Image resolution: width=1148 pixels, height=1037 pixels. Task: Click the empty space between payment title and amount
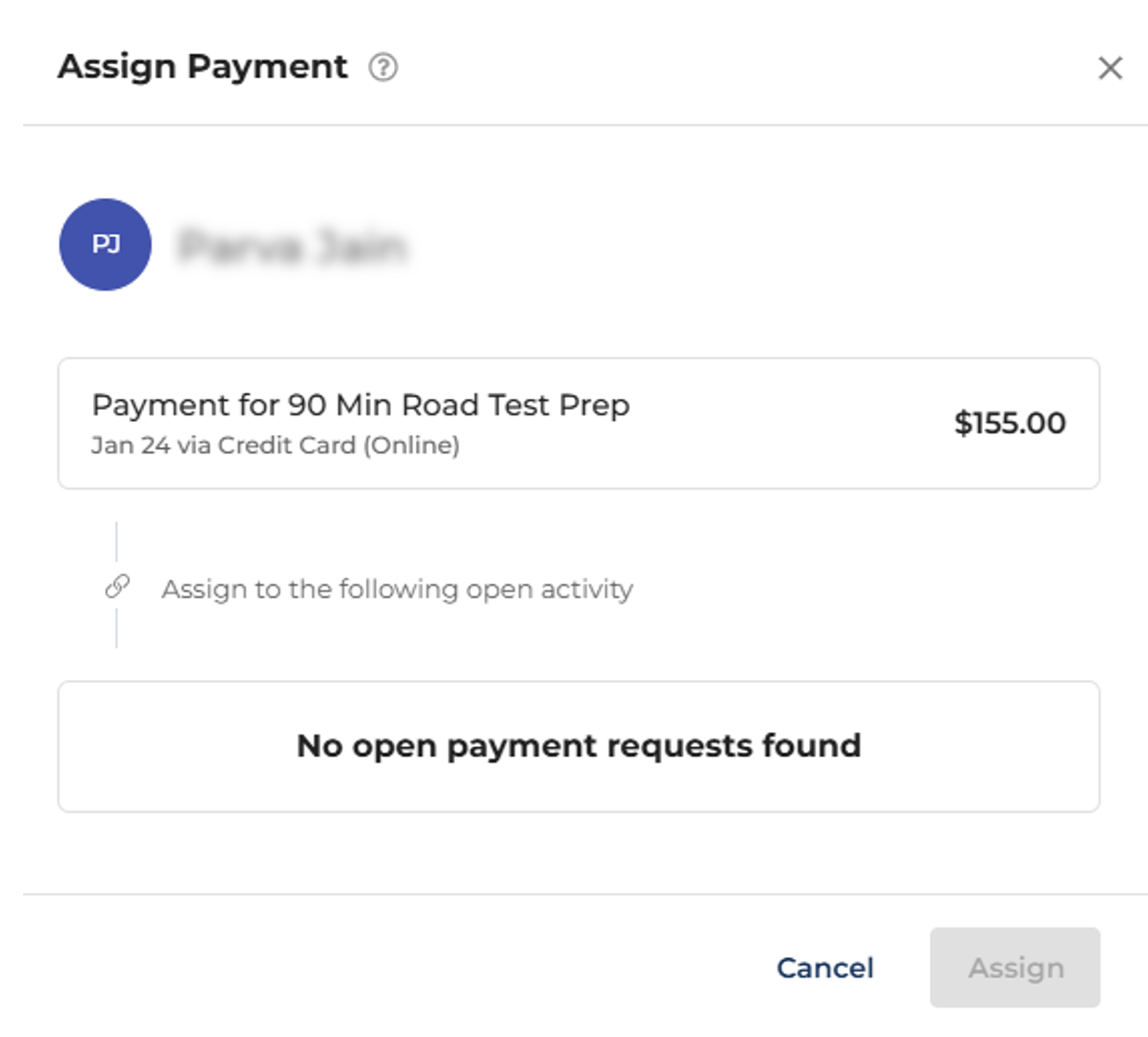(789, 423)
